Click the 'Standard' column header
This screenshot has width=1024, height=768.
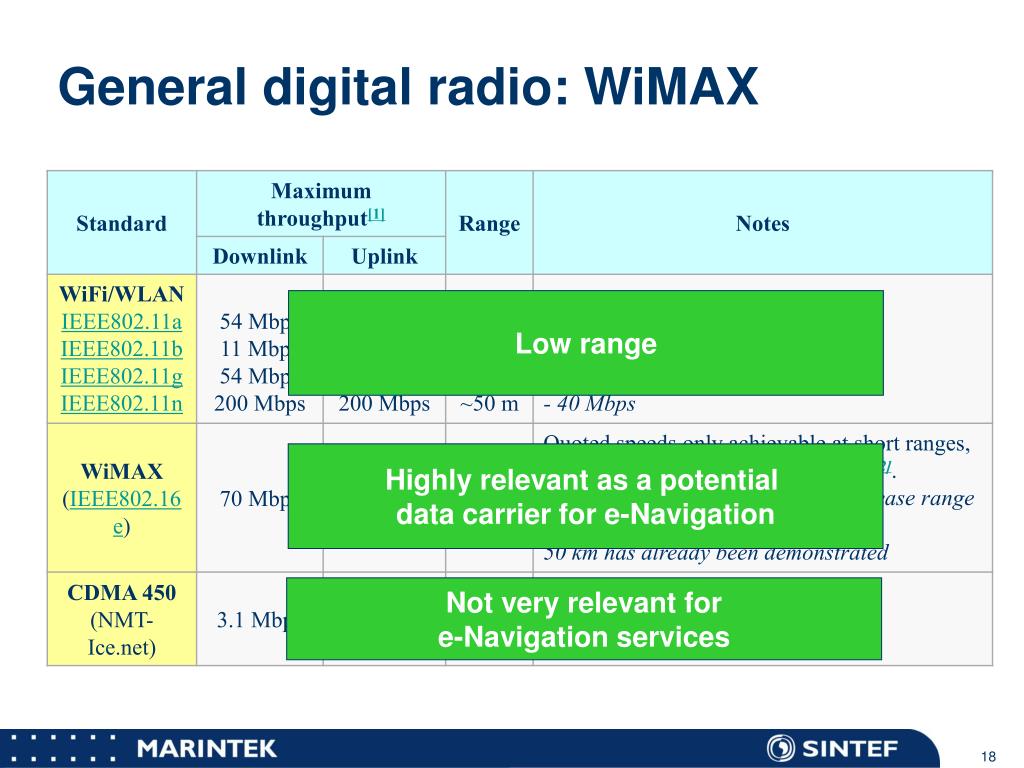point(121,223)
